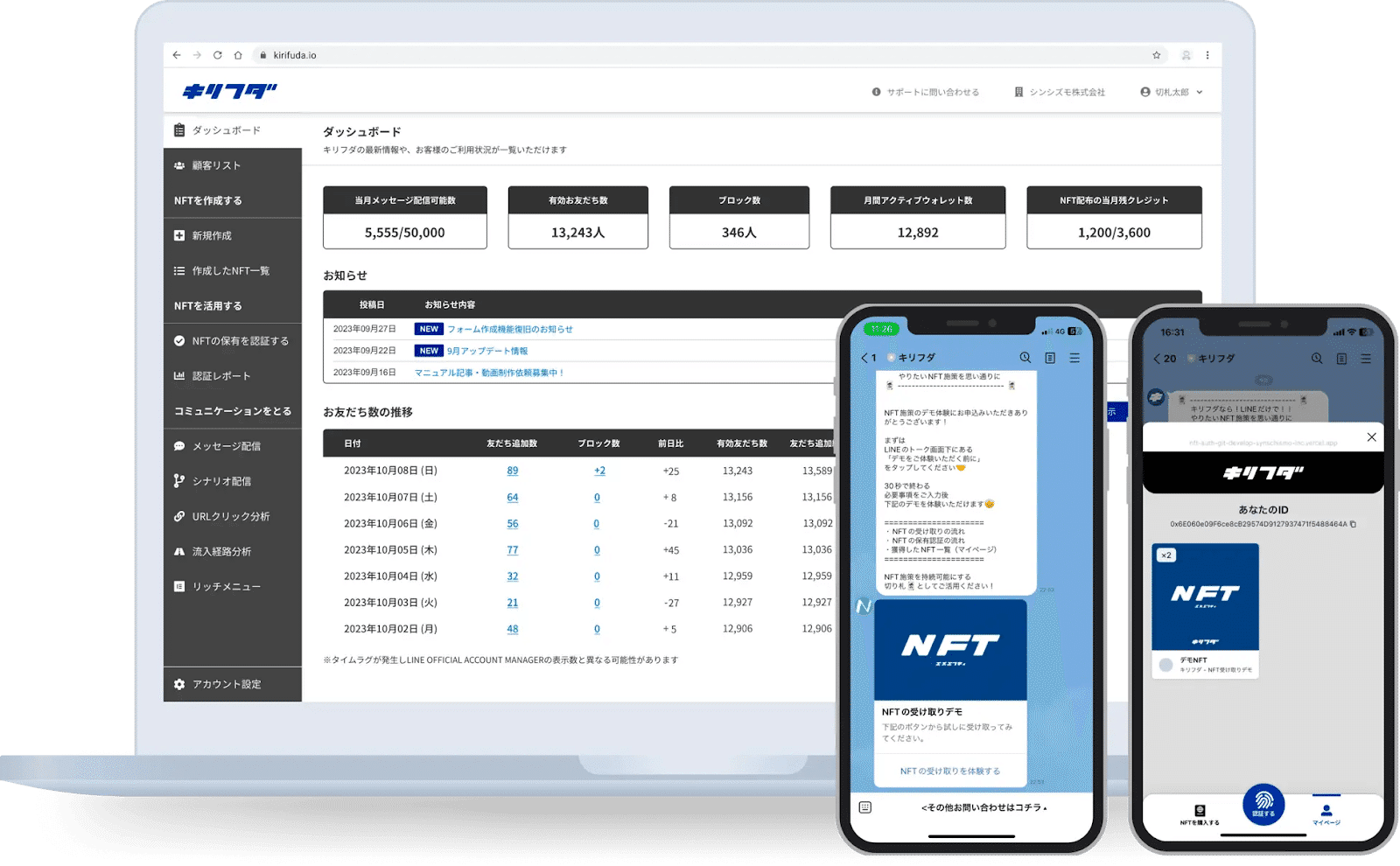Viewport: 1400px width, 866px height.
Task: Click シンシズモ株式会社 company name
Action: (x=1060, y=92)
